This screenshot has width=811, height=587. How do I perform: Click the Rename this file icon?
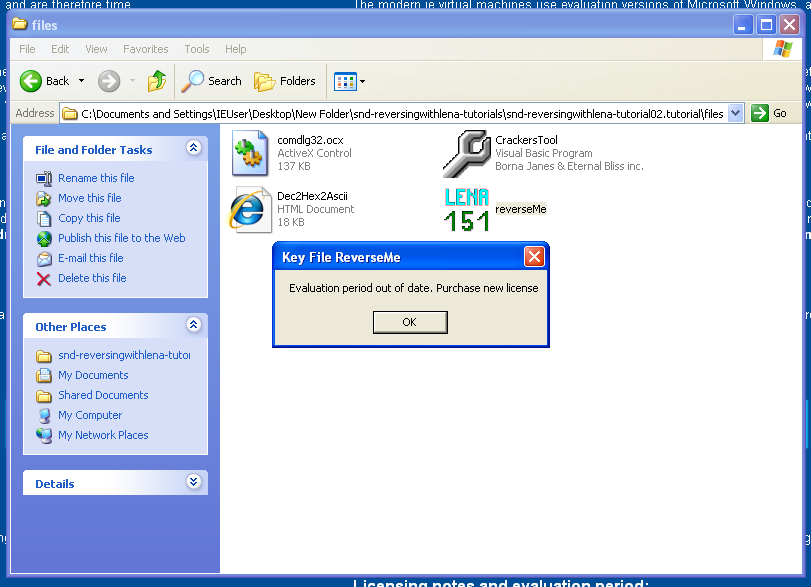tap(44, 178)
